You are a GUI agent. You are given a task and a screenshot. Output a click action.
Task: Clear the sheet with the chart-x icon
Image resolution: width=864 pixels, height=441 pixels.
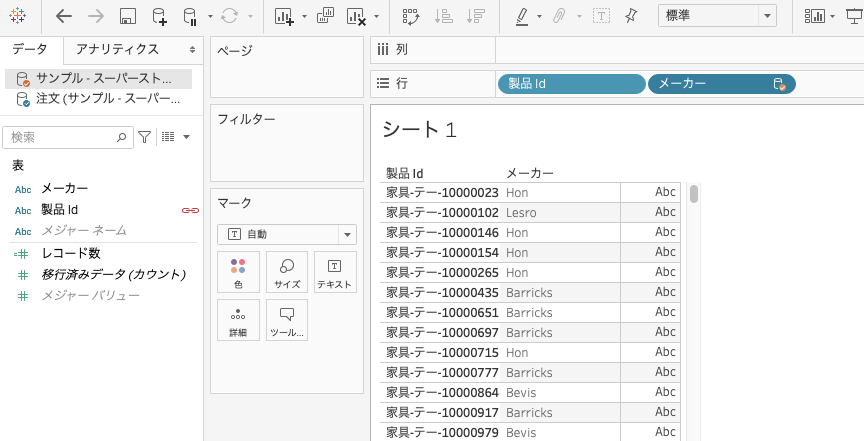[357, 17]
